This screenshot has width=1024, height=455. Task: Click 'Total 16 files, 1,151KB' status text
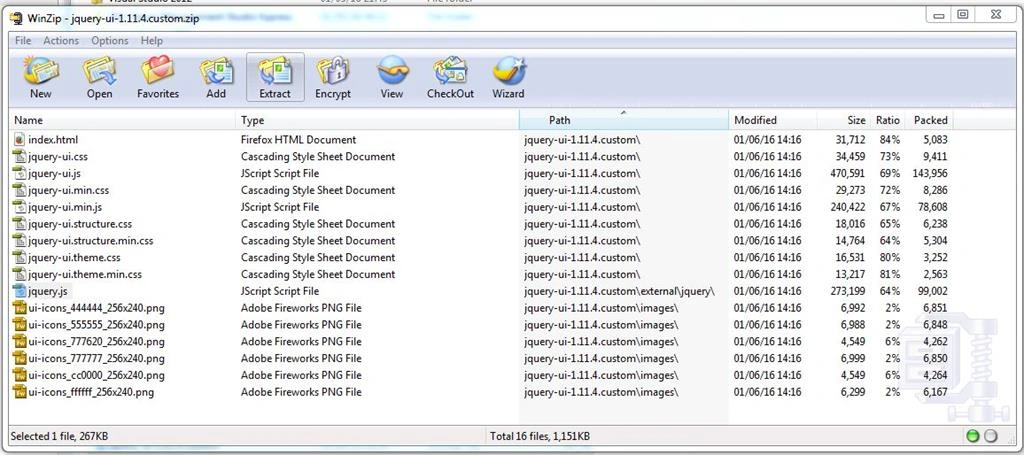coord(540,435)
